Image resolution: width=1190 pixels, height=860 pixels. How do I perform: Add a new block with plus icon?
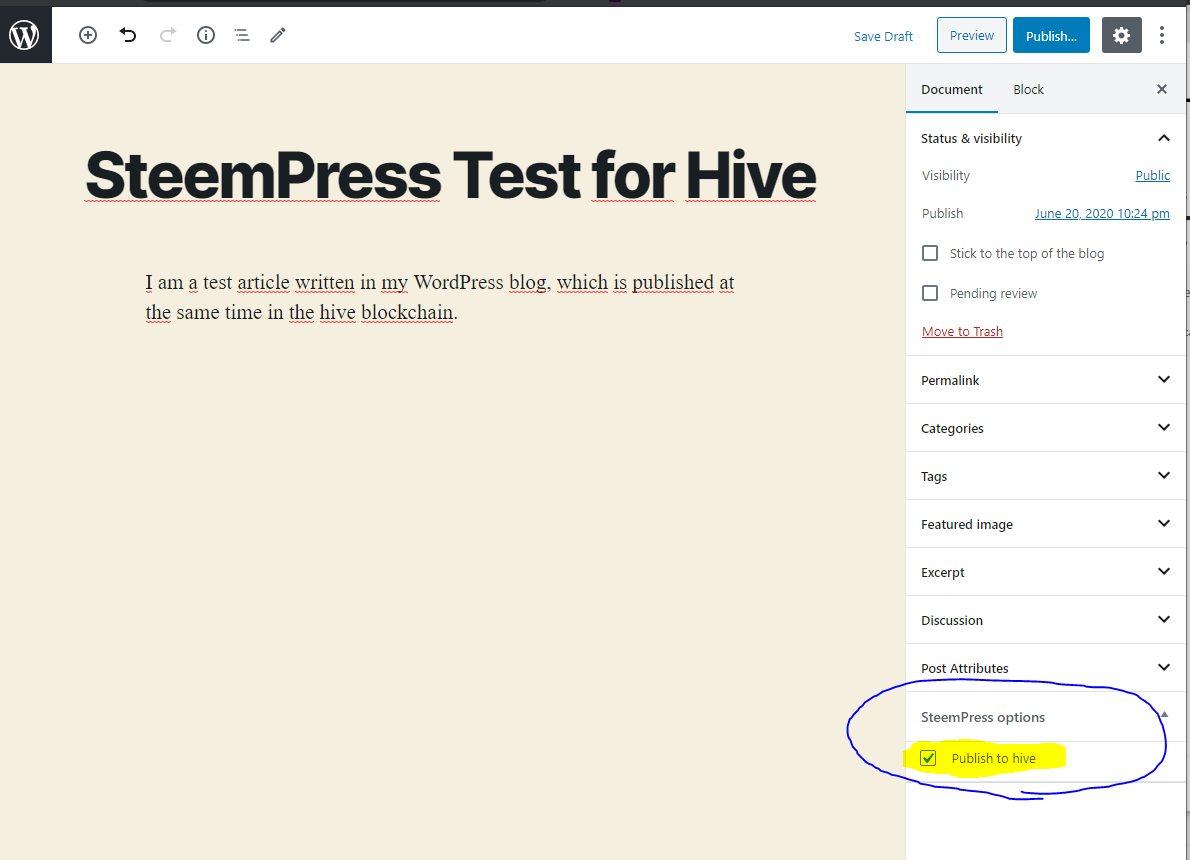pyautogui.click(x=88, y=35)
